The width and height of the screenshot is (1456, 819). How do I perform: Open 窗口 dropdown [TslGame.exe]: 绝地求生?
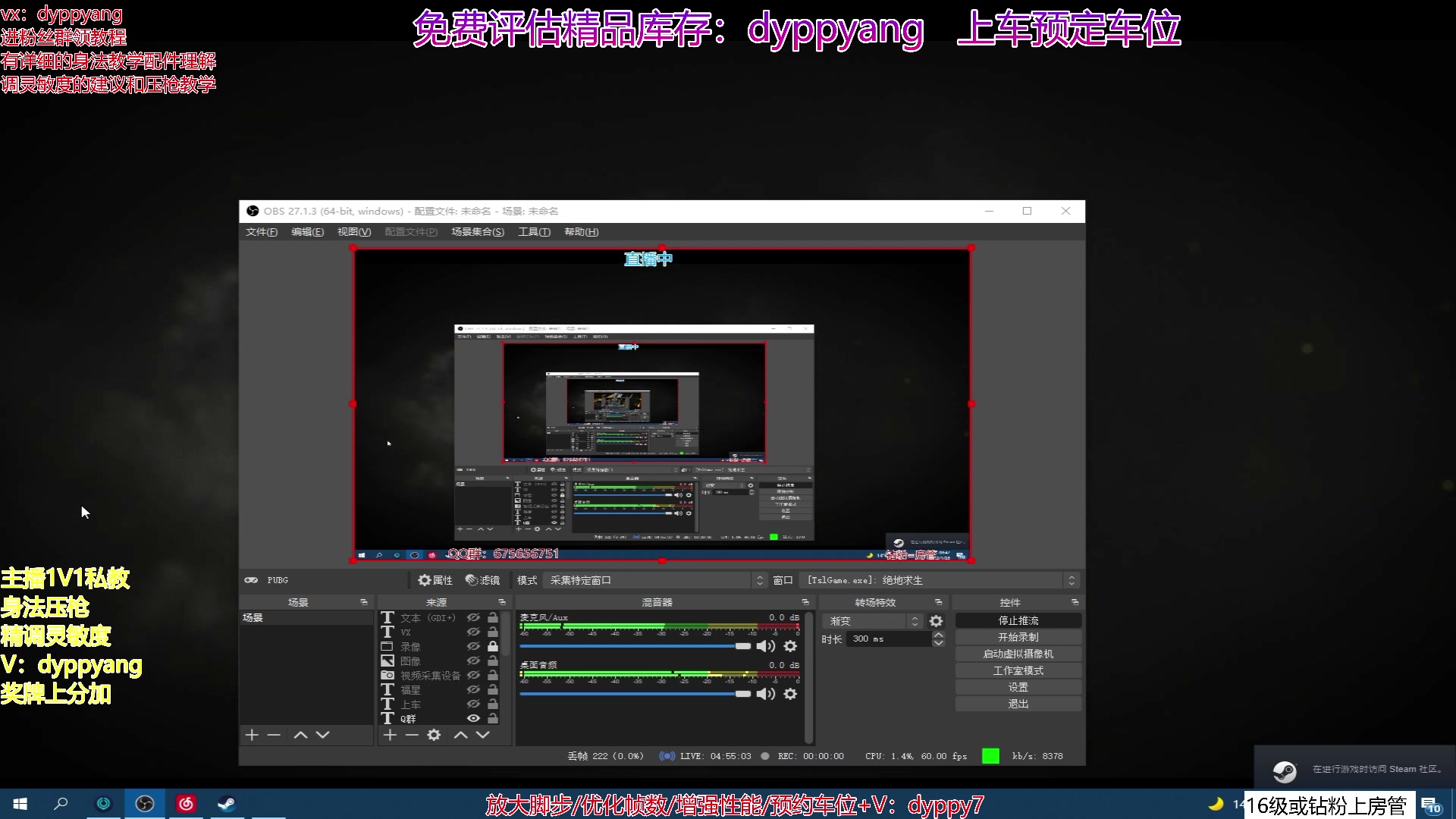pyautogui.click(x=940, y=580)
